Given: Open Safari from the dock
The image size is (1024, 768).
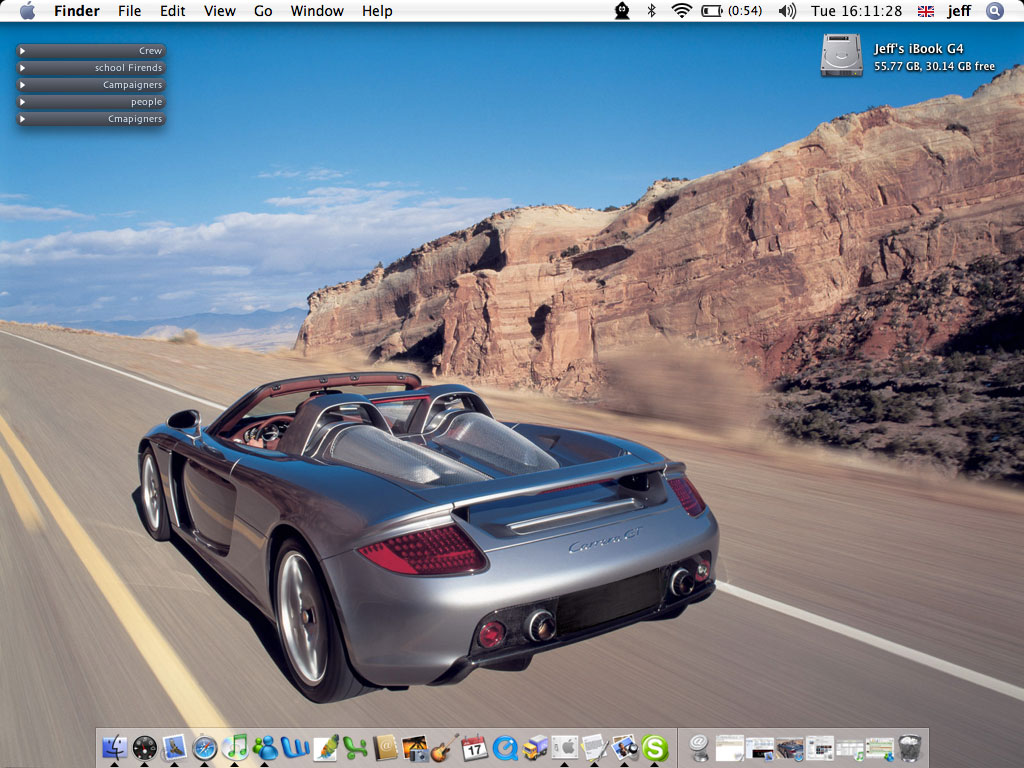Looking at the screenshot, I should [x=205, y=747].
